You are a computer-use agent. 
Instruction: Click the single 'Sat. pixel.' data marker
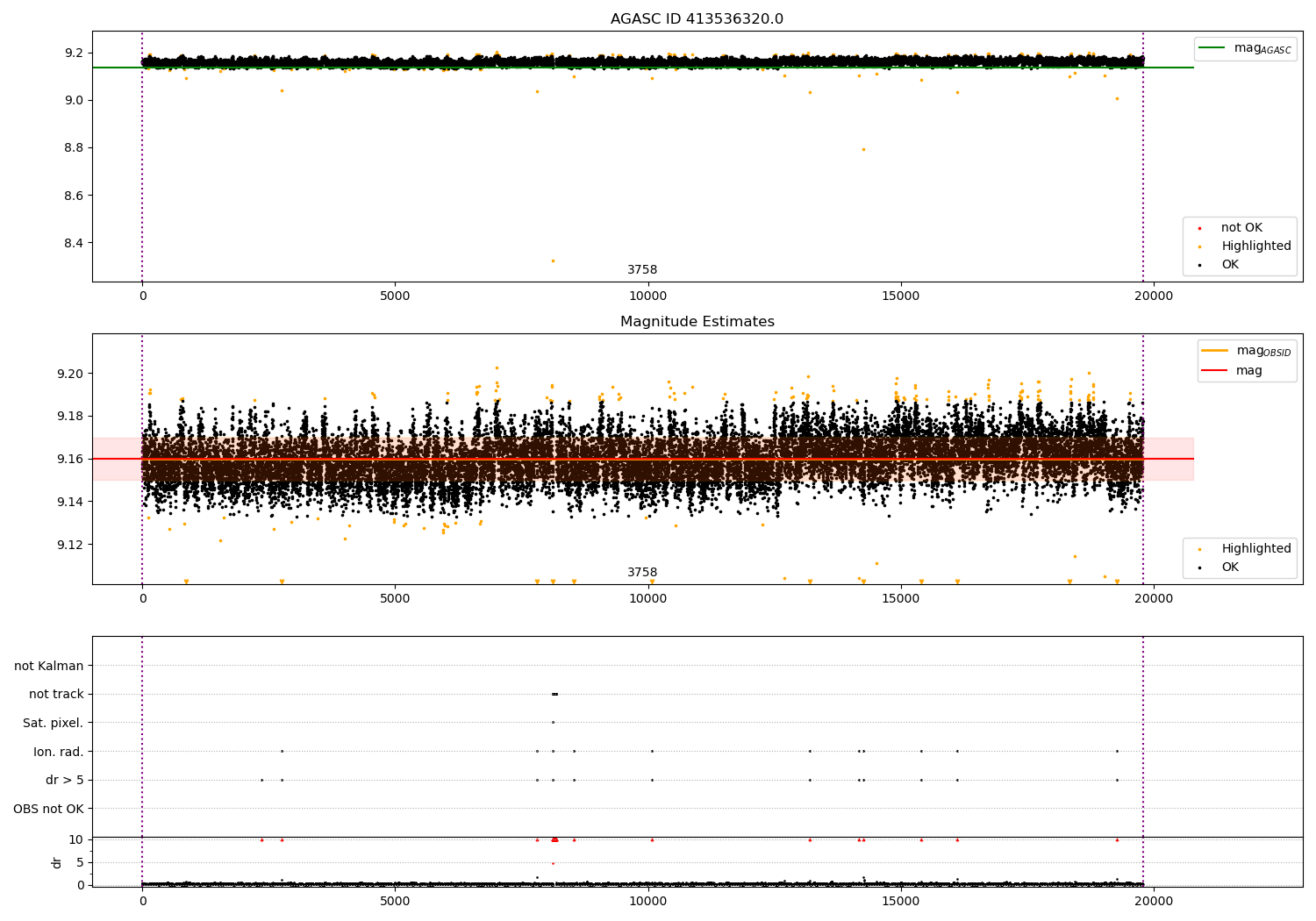[553, 723]
